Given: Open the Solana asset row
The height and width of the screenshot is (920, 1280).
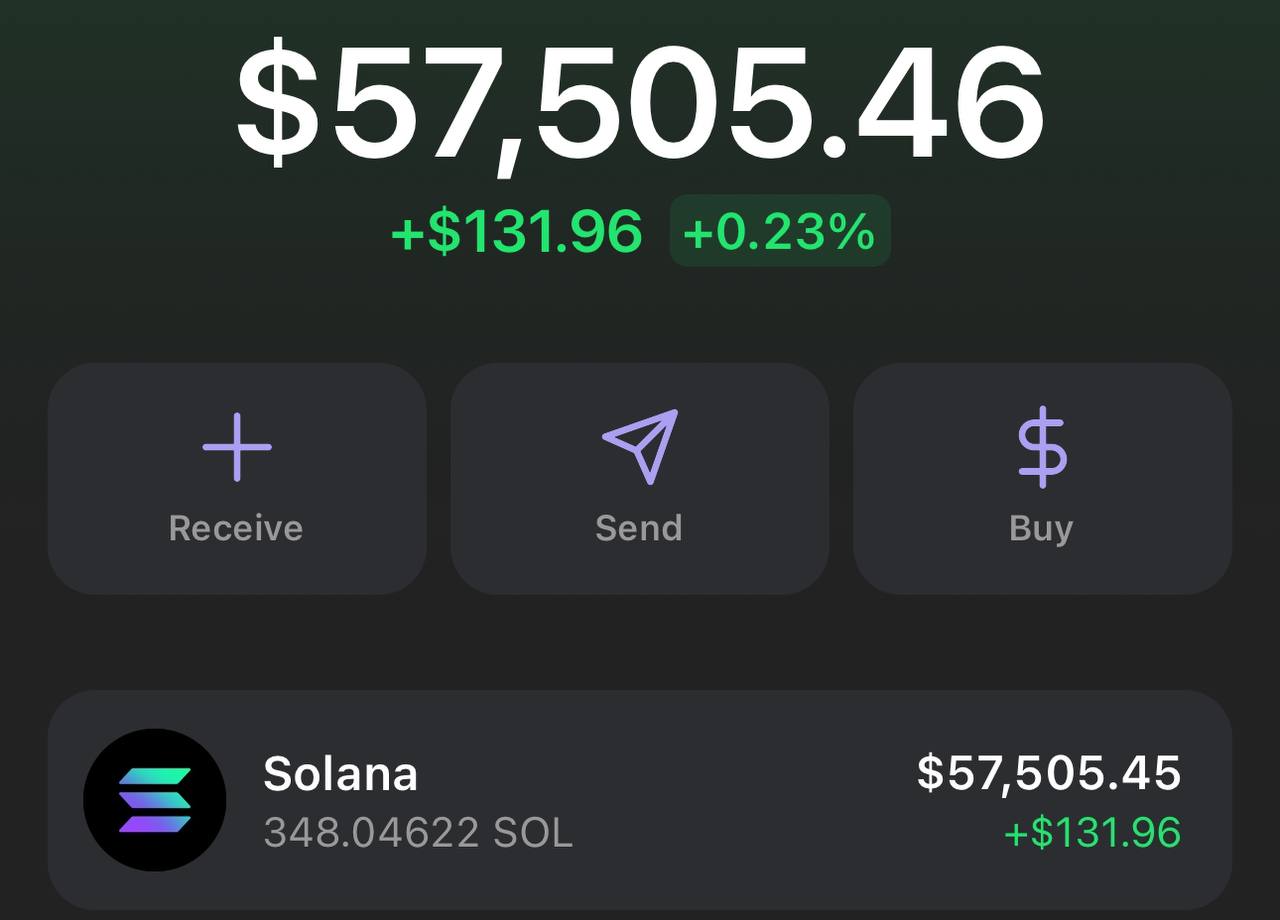Looking at the screenshot, I should pyautogui.click(x=640, y=800).
